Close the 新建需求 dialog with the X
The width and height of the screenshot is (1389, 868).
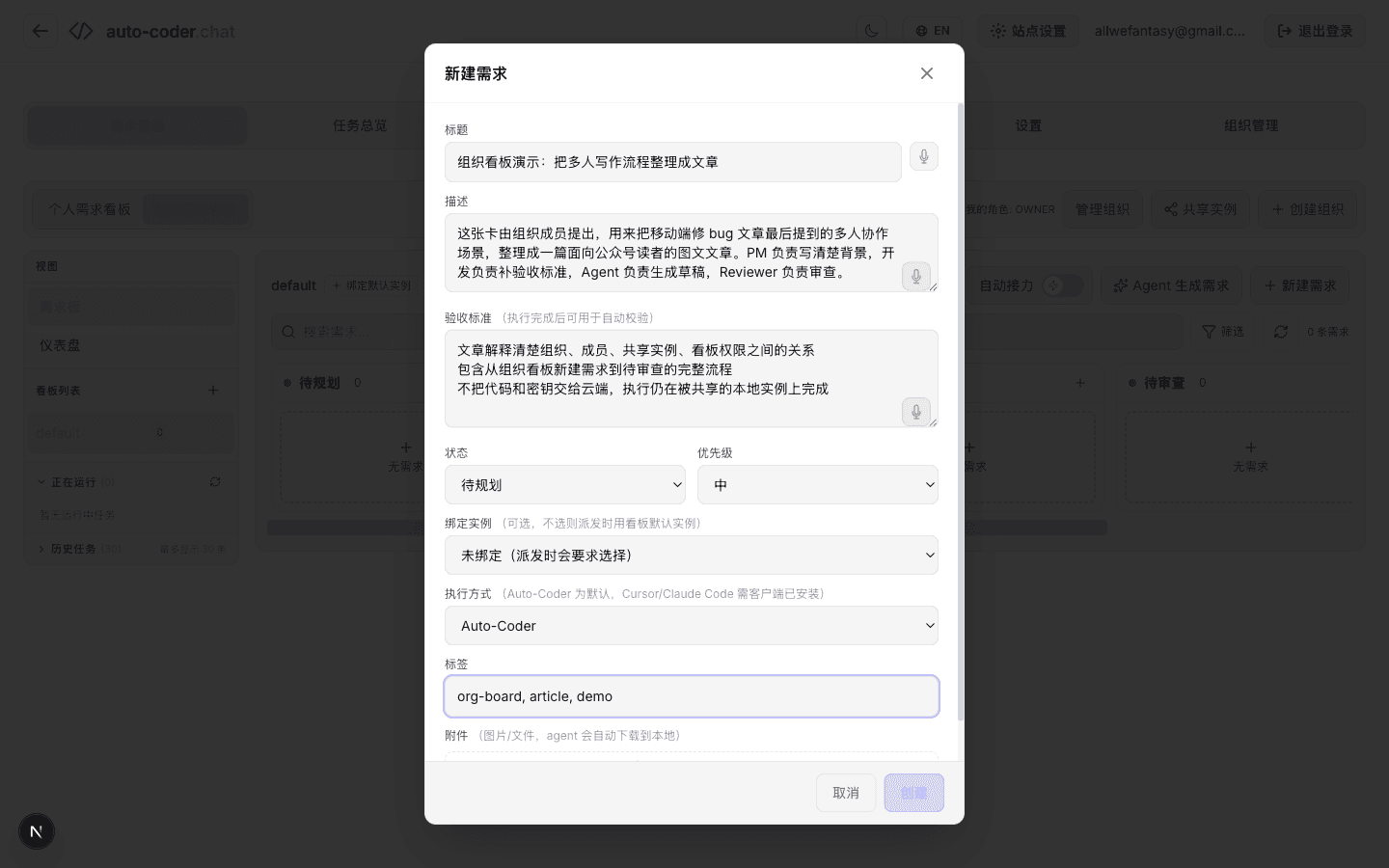click(x=926, y=73)
